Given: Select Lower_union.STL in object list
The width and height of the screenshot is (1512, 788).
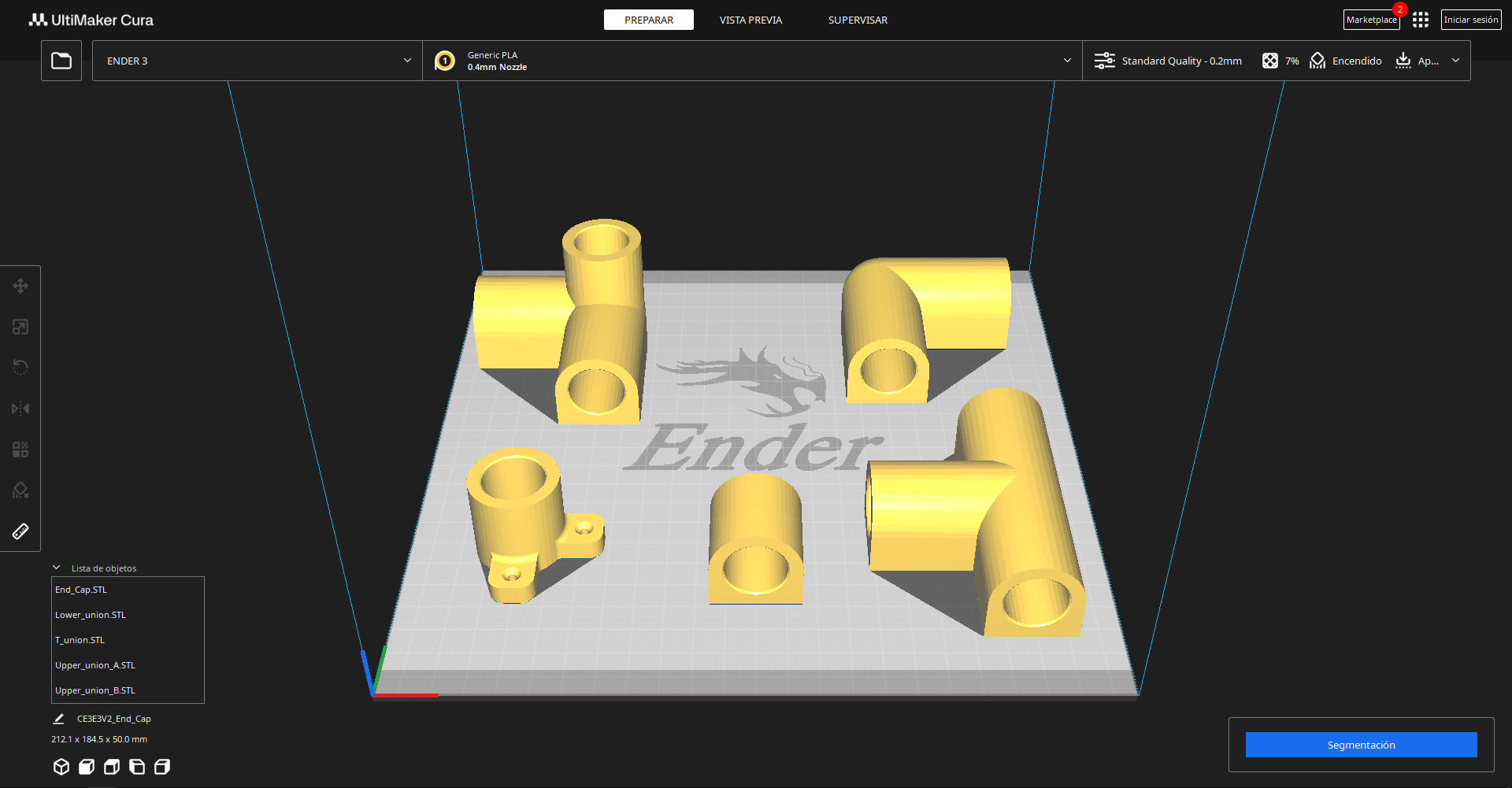Looking at the screenshot, I should coord(128,615).
